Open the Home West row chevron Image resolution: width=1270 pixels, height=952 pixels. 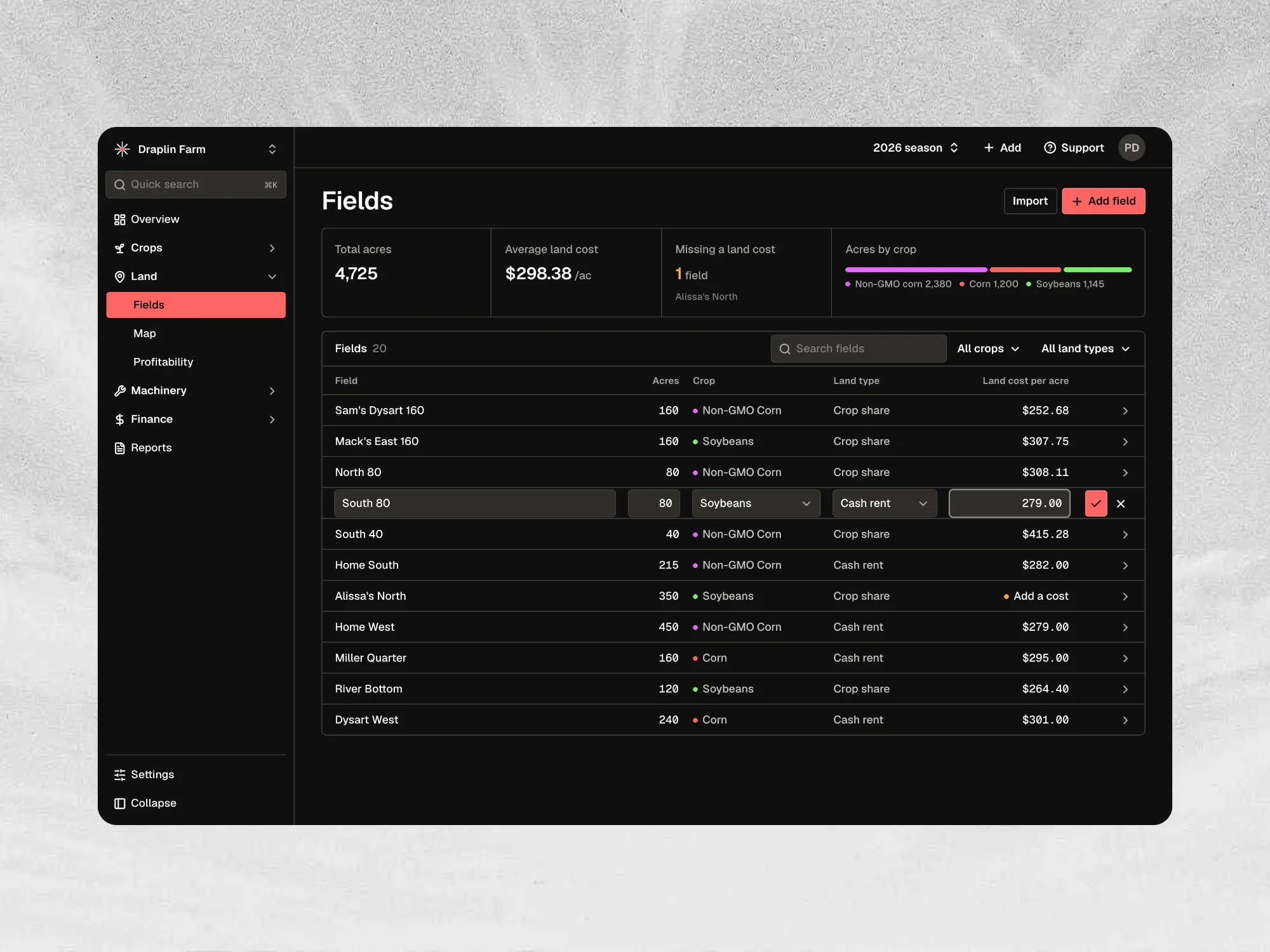click(1125, 627)
